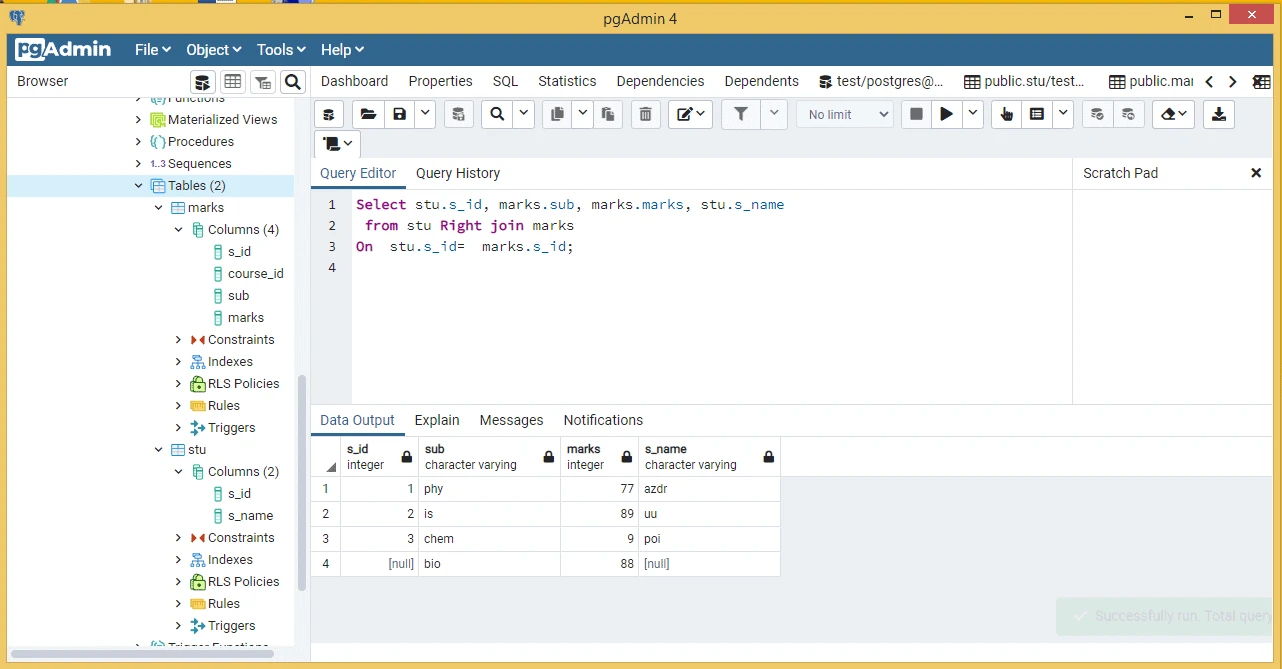Rollback the current transaction
Viewport: 1282px width, 669px height.
click(1129, 114)
